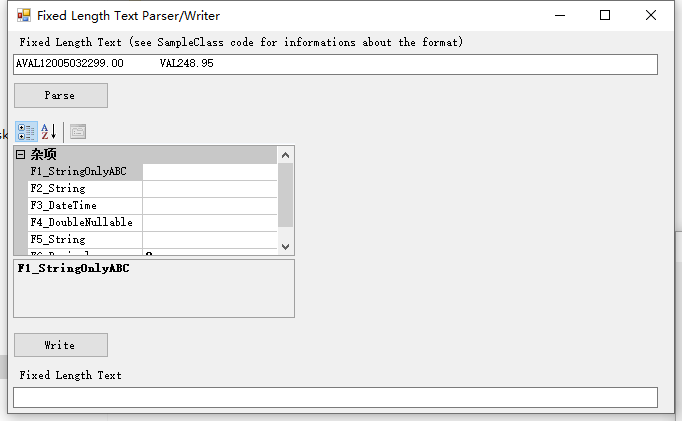The width and height of the screenshot is (682, 421).
Task: Click the Write button
Action: 61,345
